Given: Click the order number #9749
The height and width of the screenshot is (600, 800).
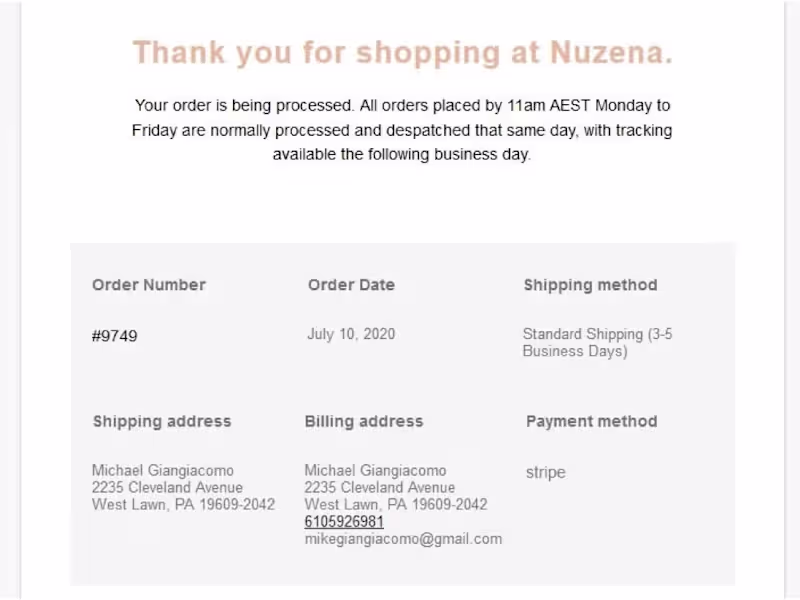Looking at the screenshot, I should [115, 336].
